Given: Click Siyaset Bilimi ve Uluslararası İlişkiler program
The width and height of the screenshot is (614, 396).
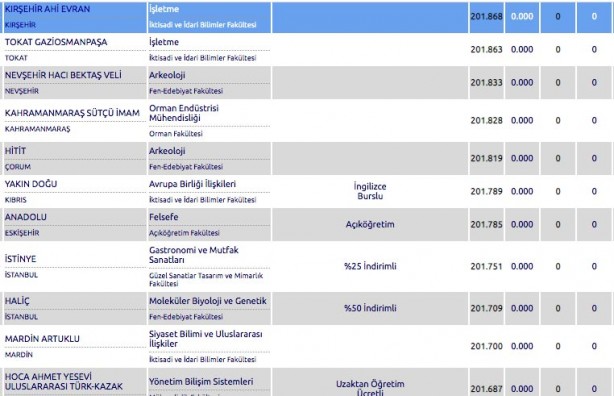Looking at the screenshot, I should tap(206, 339).
